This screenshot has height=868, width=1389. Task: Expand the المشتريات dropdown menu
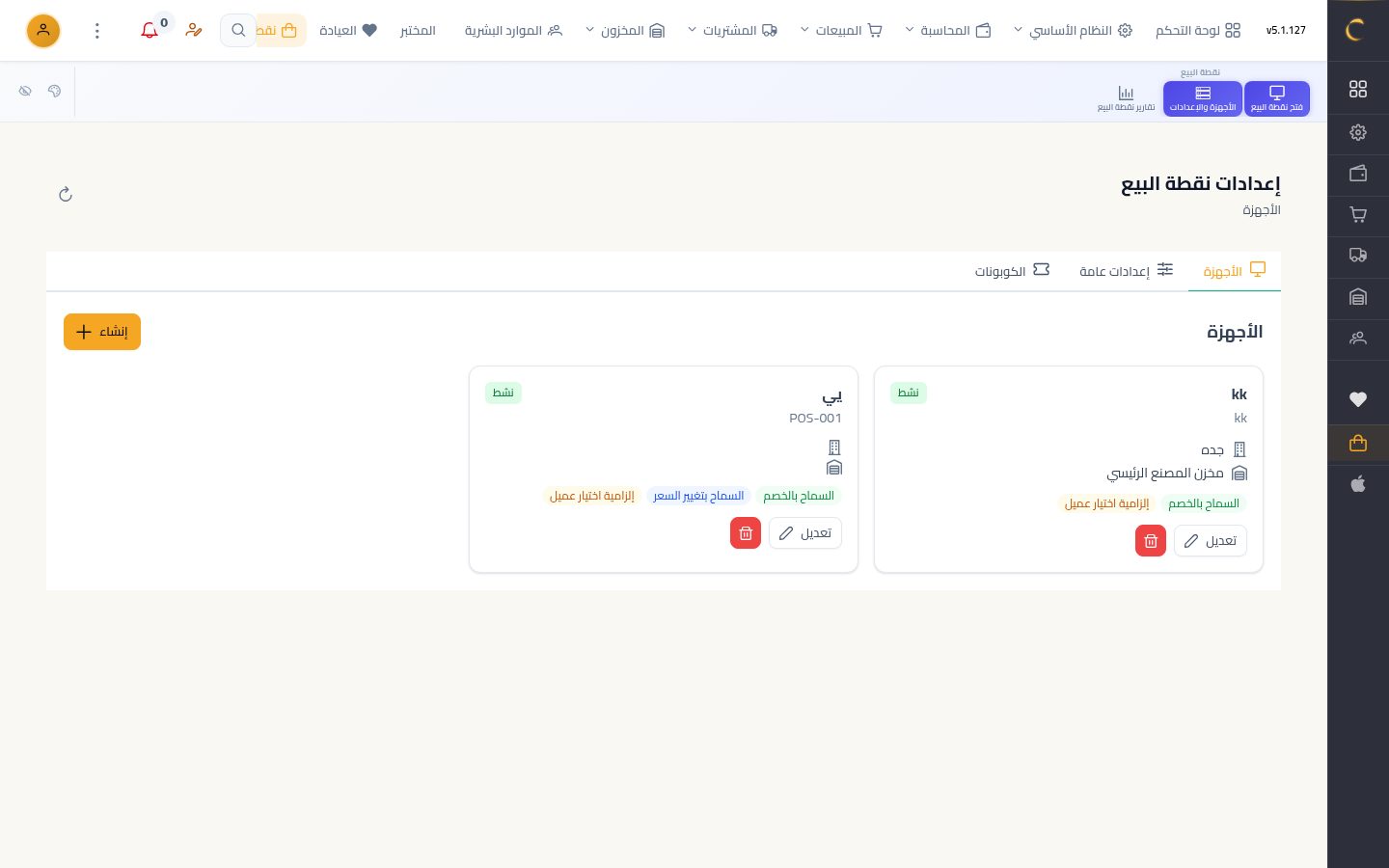[x=732, y=31]
